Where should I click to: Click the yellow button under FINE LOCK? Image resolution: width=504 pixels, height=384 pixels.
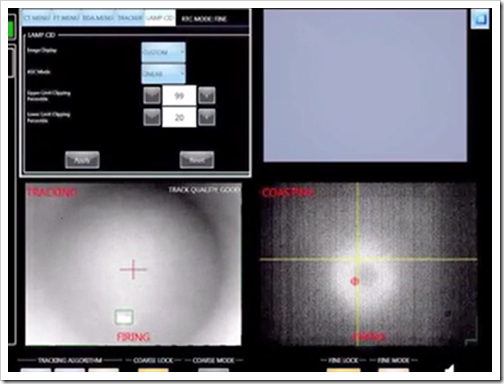343,370
